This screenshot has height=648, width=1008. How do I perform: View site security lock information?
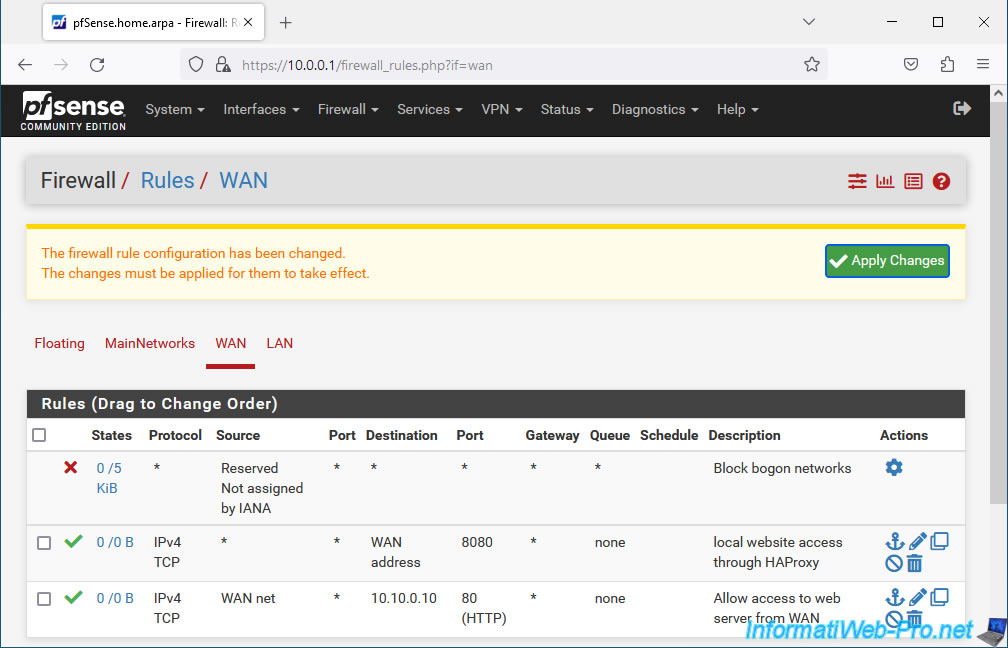pos(222,65)
